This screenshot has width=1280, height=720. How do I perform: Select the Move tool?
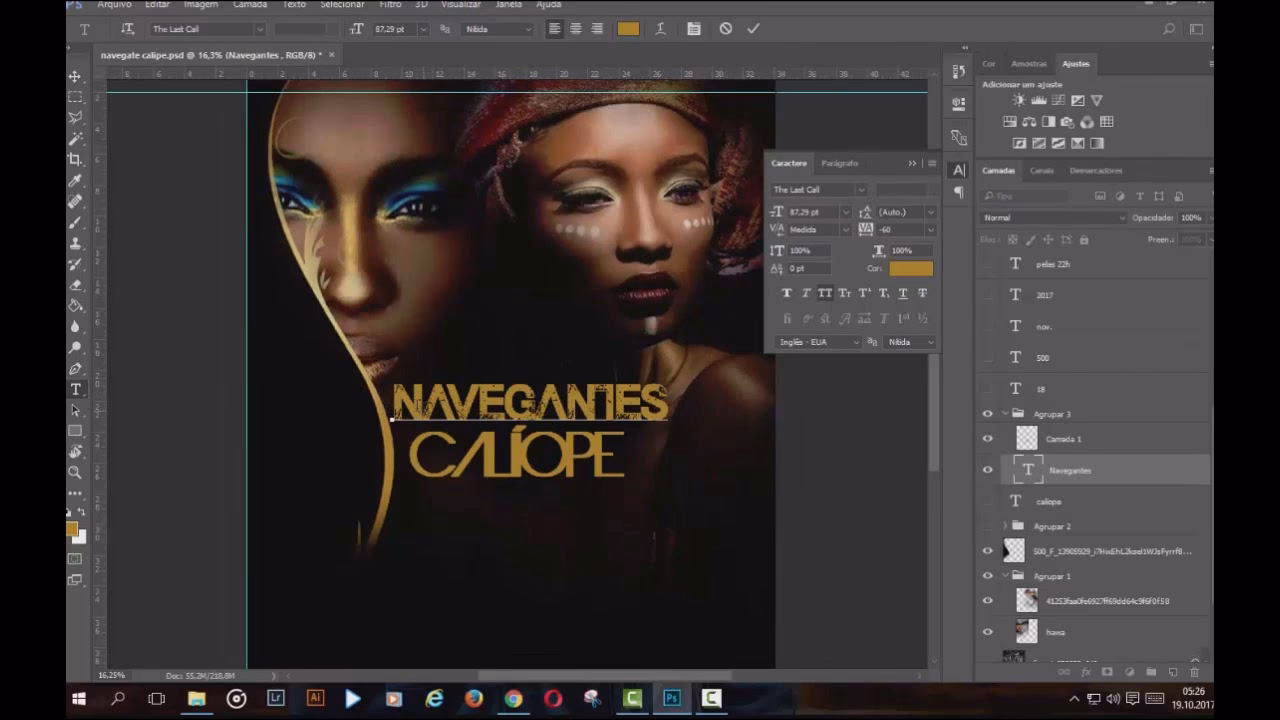75,76
